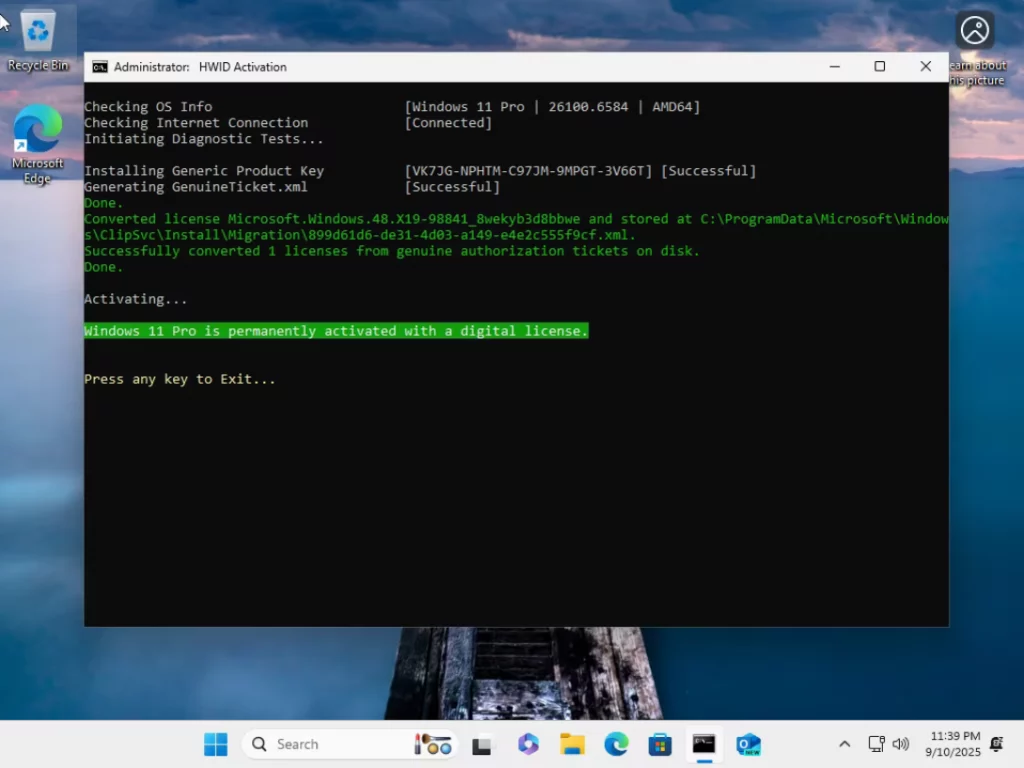The height and width of the screenshot is (768, 1024).
Task: Expand the hidden system tray icons
Action: 845,744
